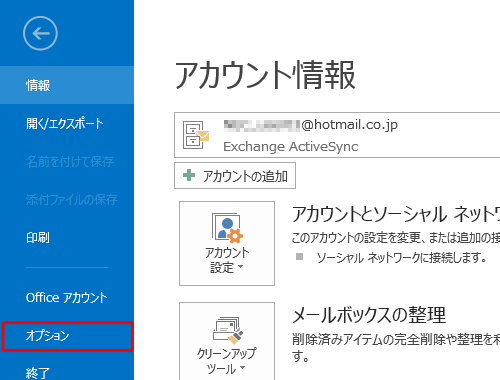Open オプション in the sidebar
The image size is (500, 380).
[67, 336]
